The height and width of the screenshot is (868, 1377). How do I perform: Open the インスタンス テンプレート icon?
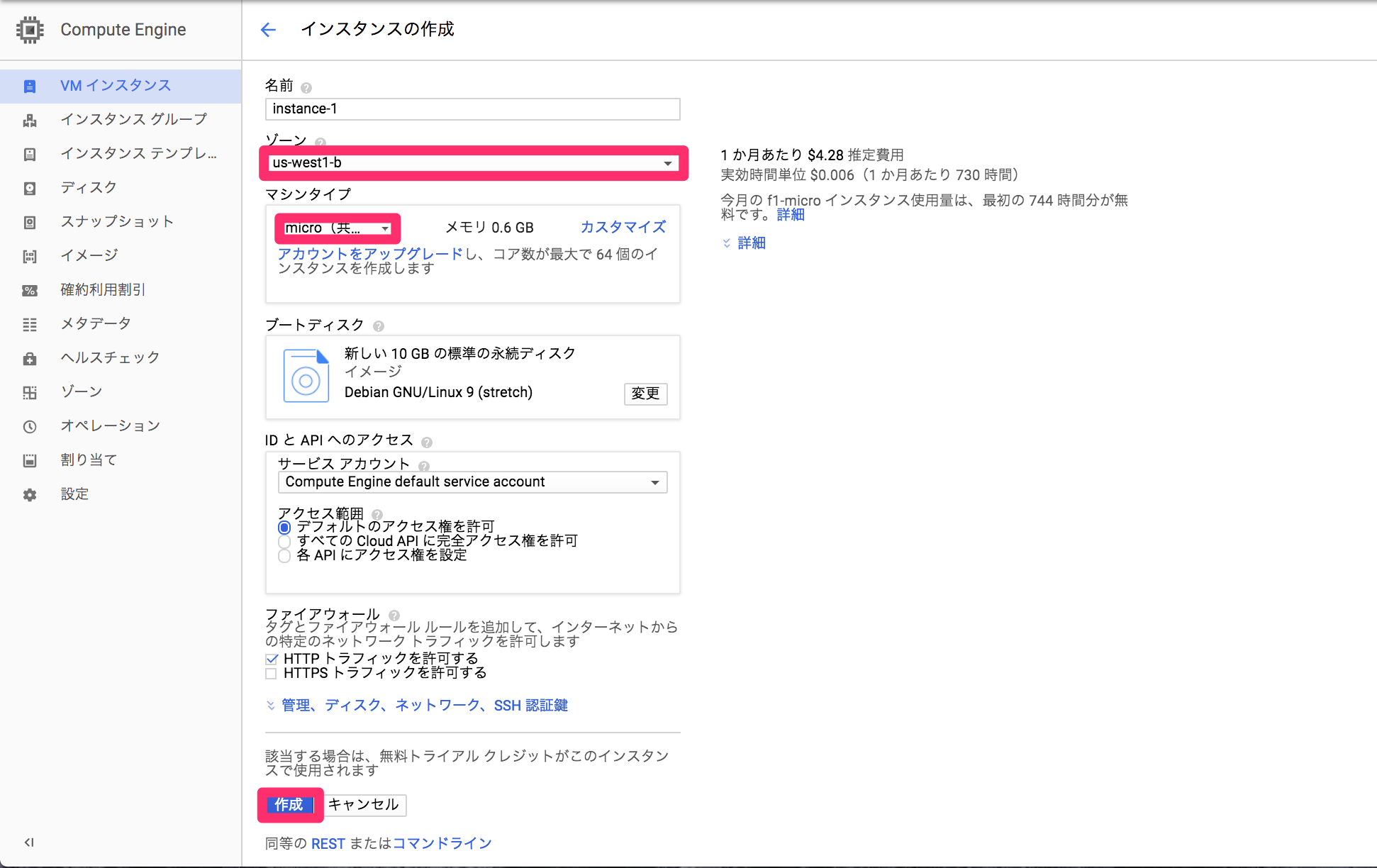click(x=30, y=155)
